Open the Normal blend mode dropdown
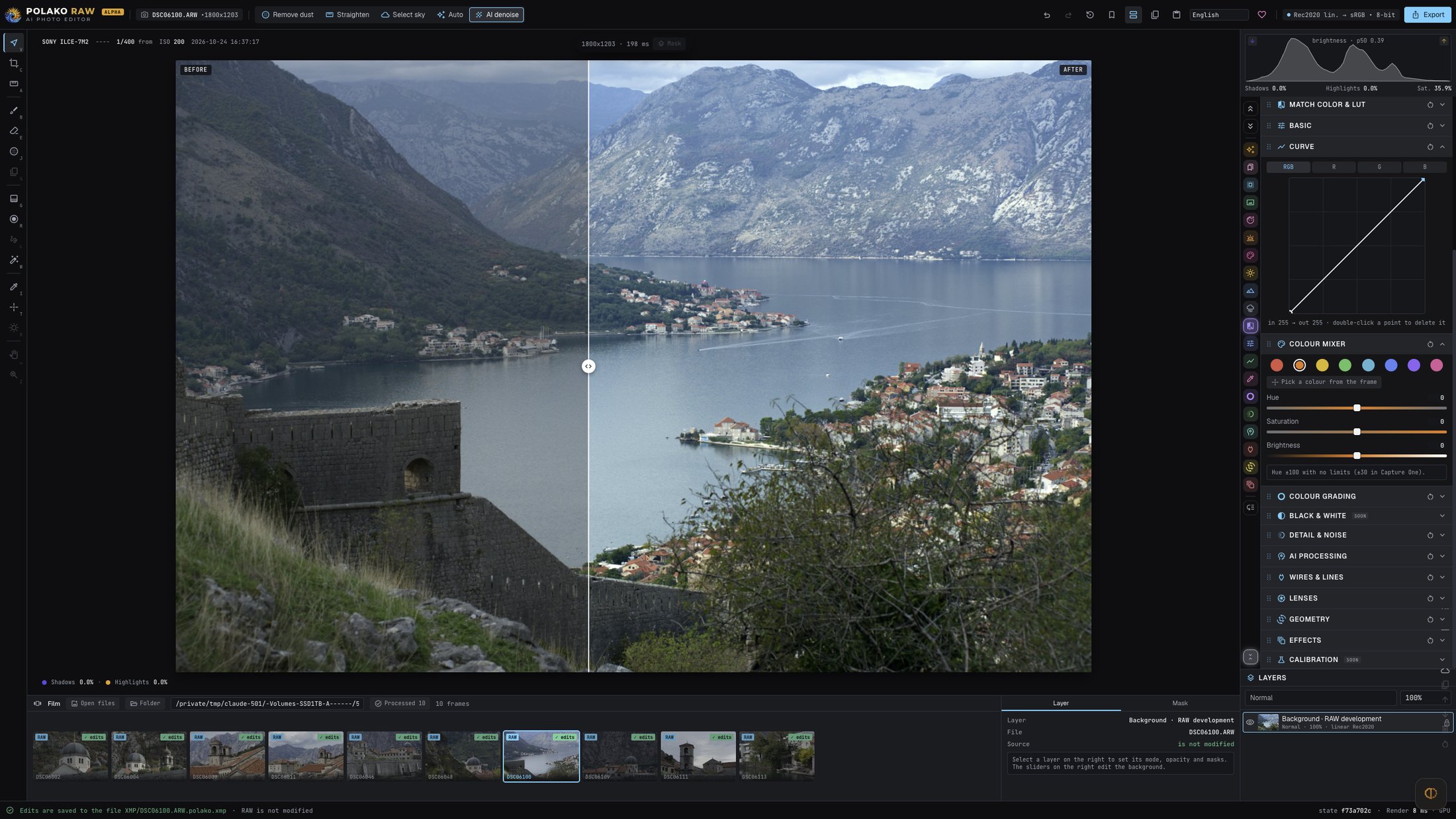 coord(1320,698)
